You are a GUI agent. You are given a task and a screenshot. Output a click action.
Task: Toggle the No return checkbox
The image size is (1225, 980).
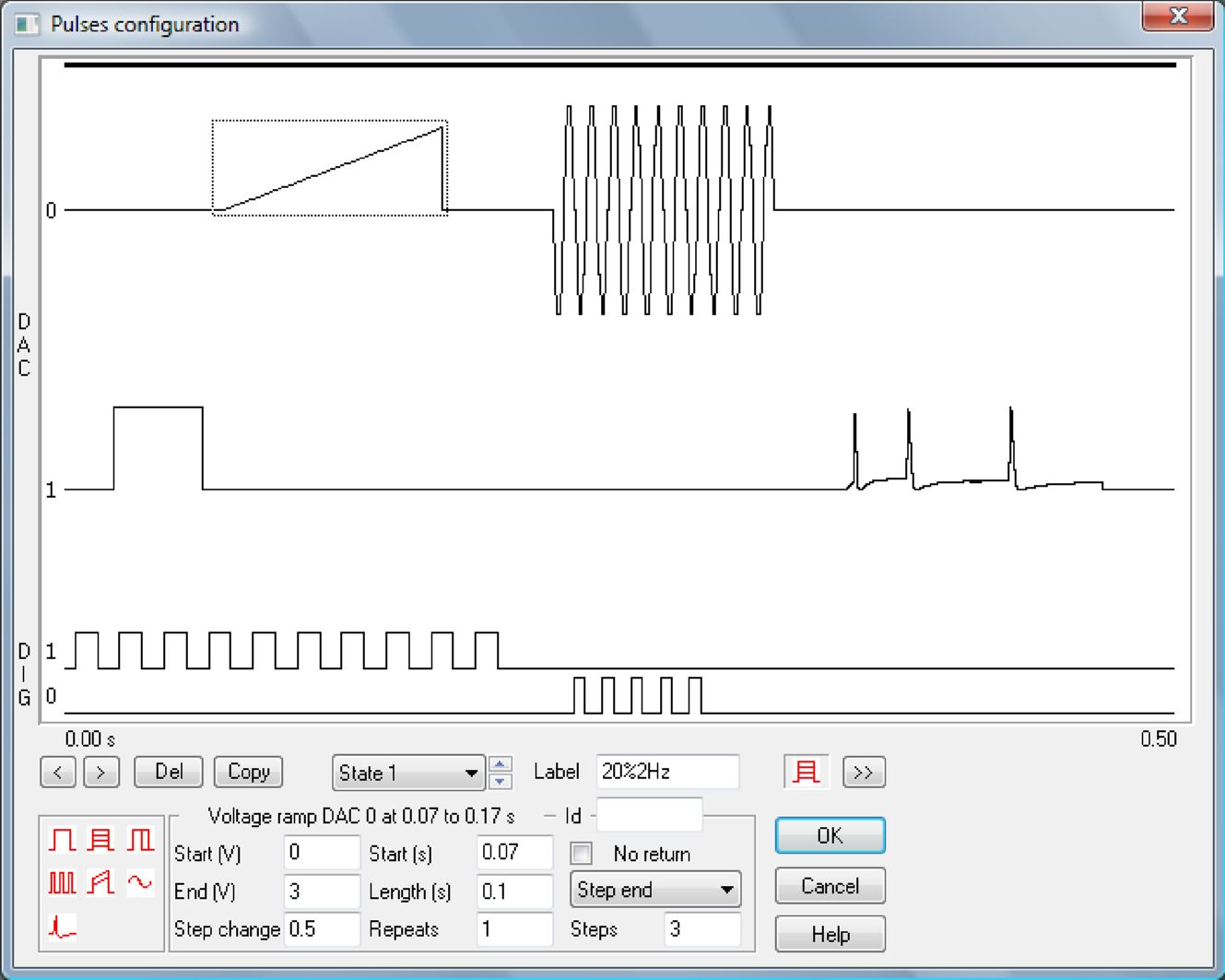(x=581, y=854)
